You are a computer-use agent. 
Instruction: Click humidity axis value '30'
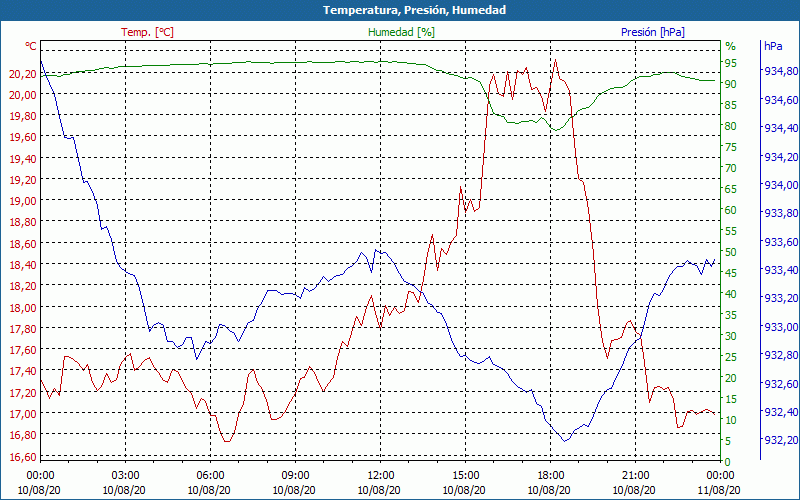point(731,336)
